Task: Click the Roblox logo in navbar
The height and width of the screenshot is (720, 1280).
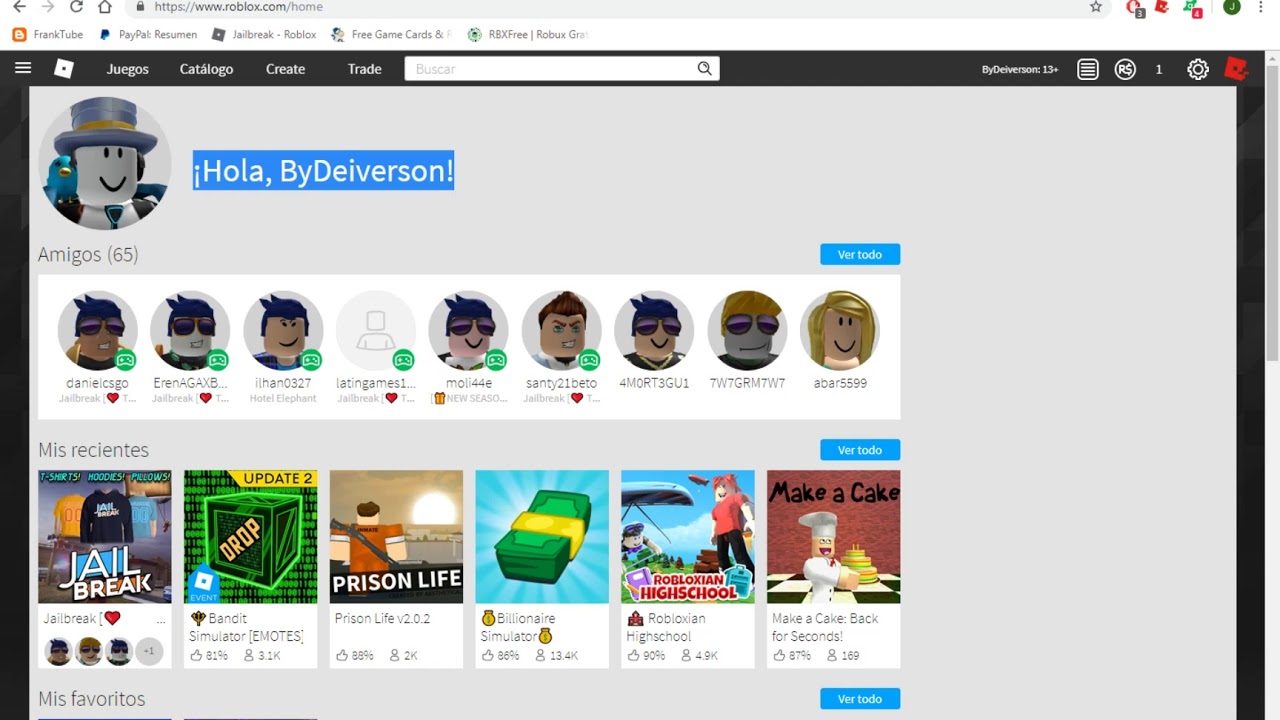Action: [x=64, y=69]
